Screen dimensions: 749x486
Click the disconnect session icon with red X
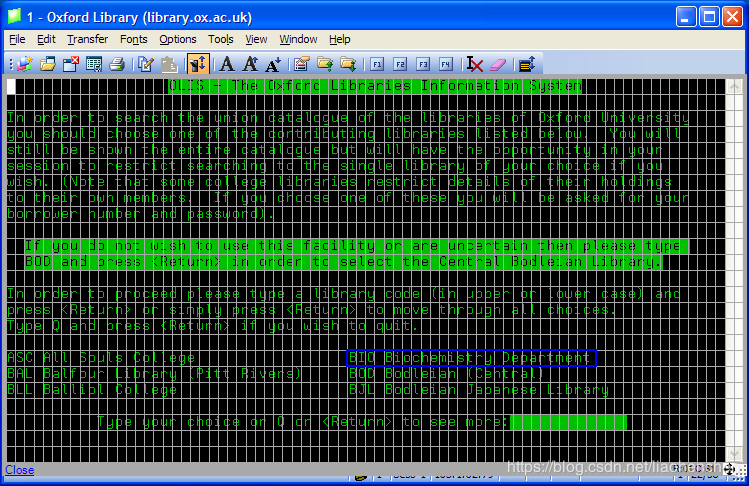tap(71, 64)
